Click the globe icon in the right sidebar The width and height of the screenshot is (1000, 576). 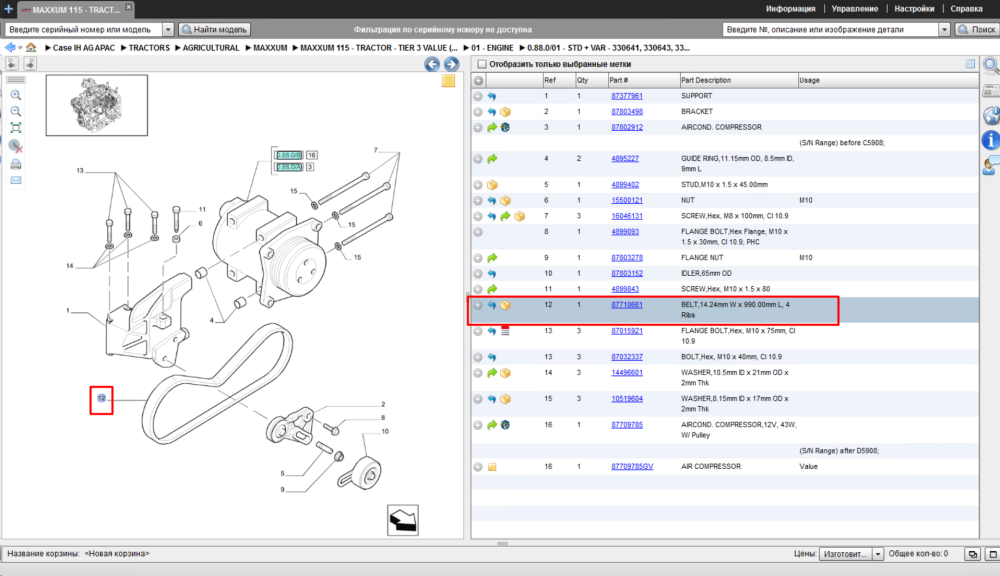991,115
